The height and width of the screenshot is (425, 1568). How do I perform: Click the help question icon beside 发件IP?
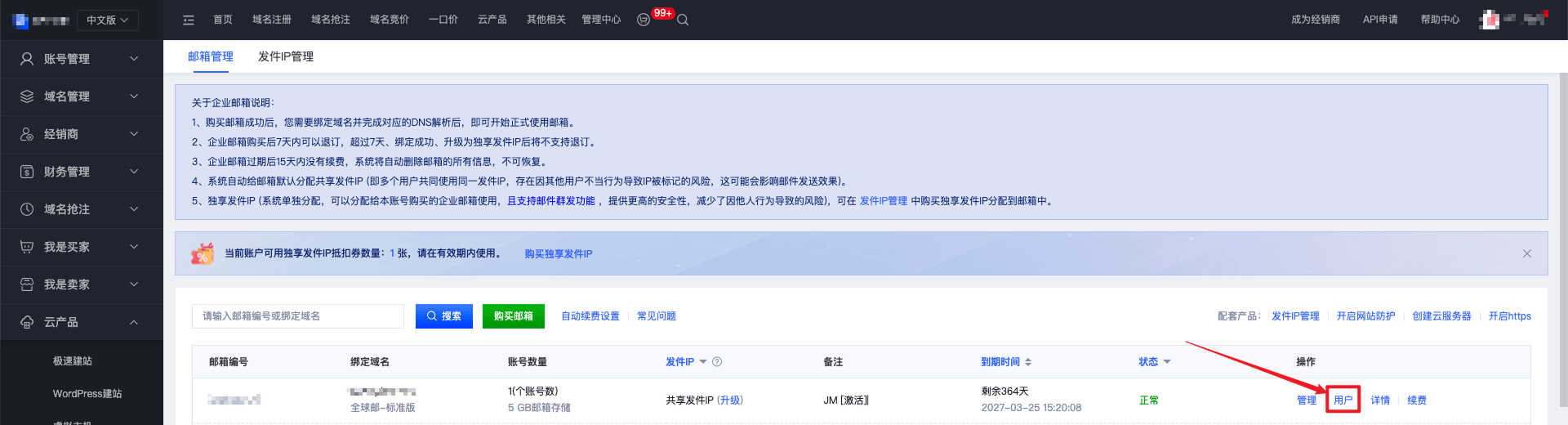[717, 362]
